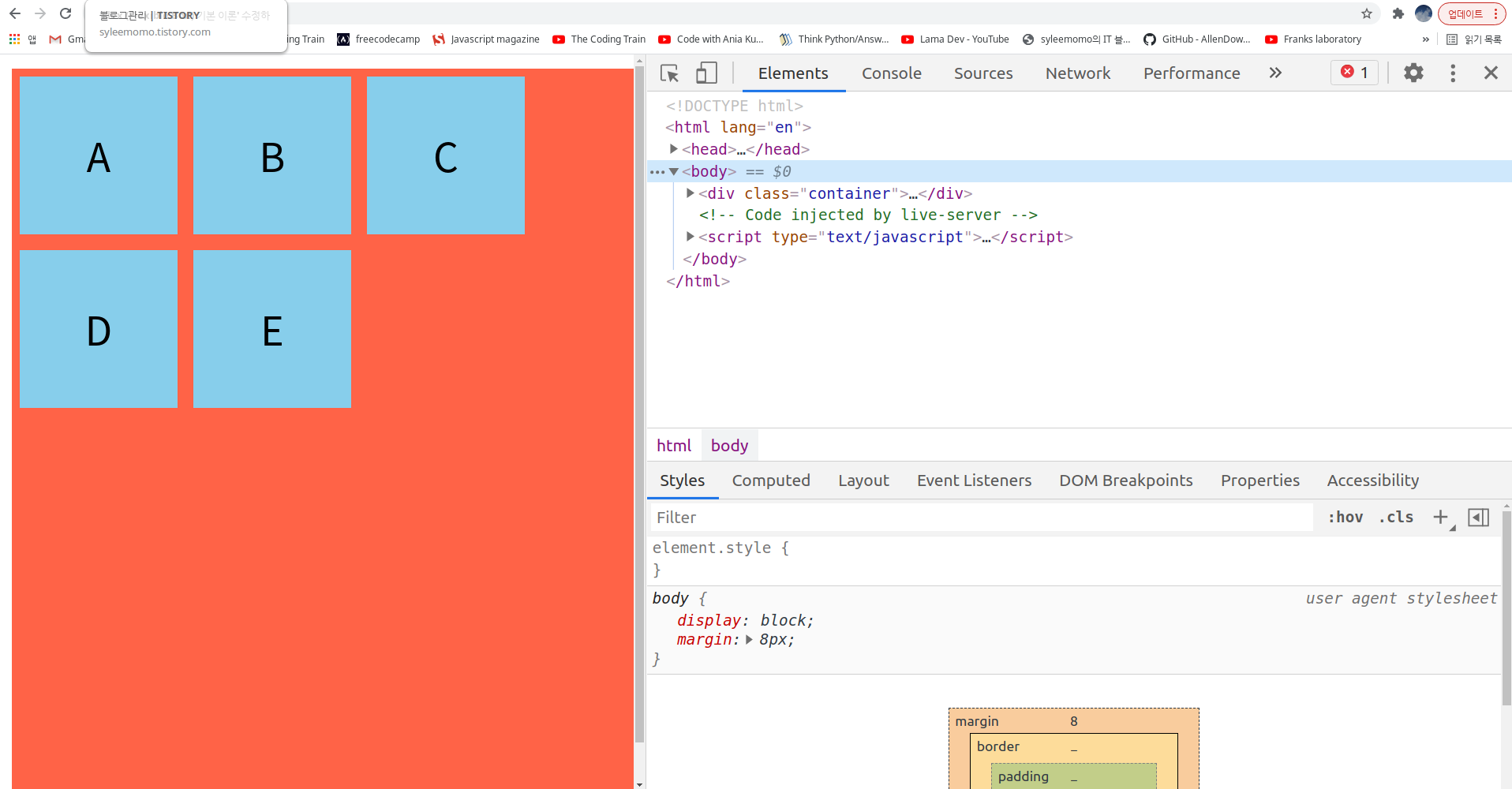Reload the page with the refresh icon

(x=65, y=13)
